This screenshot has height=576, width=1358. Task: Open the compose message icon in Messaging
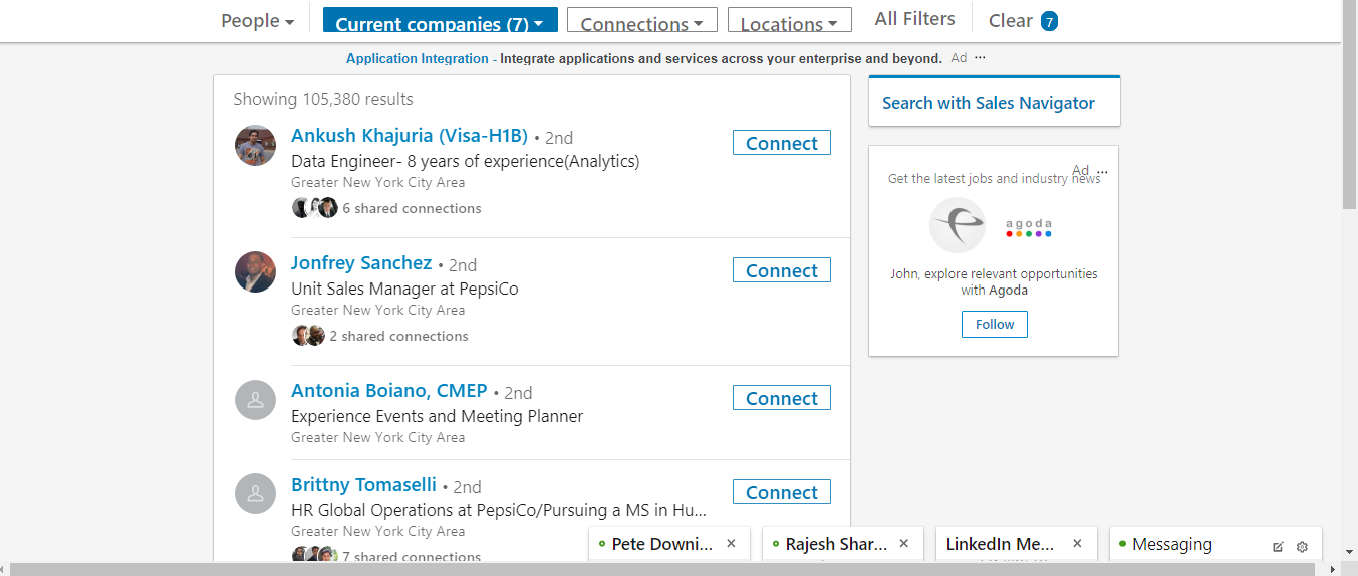[1278, 546]
